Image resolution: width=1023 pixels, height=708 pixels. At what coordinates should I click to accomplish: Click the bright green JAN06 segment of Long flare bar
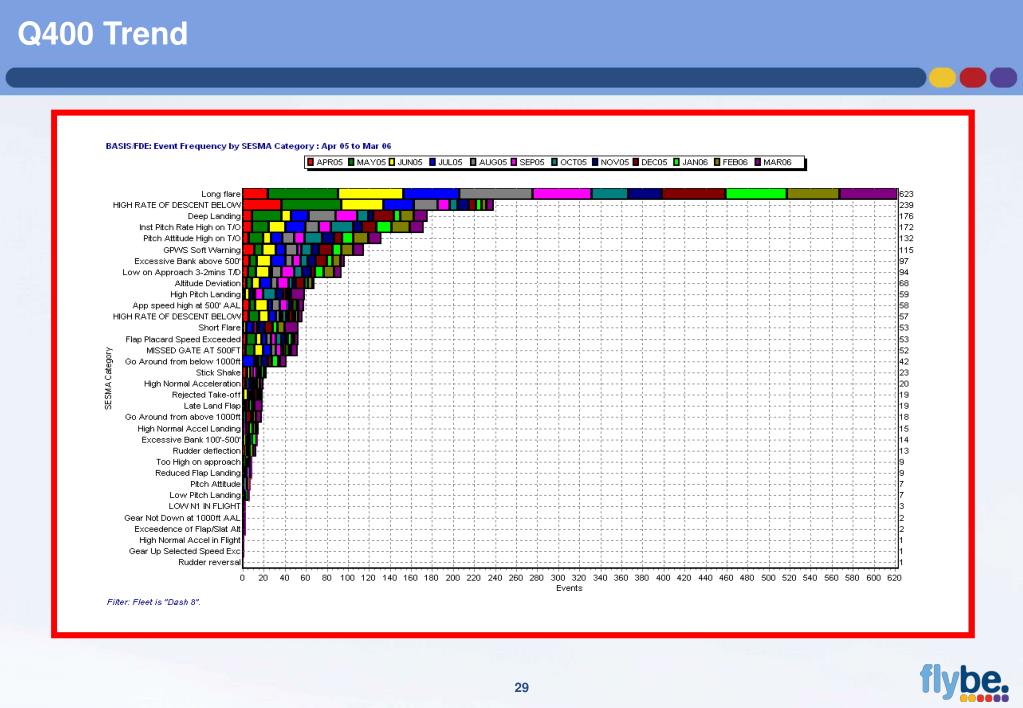pyautogui.click(x=756, y=194)
